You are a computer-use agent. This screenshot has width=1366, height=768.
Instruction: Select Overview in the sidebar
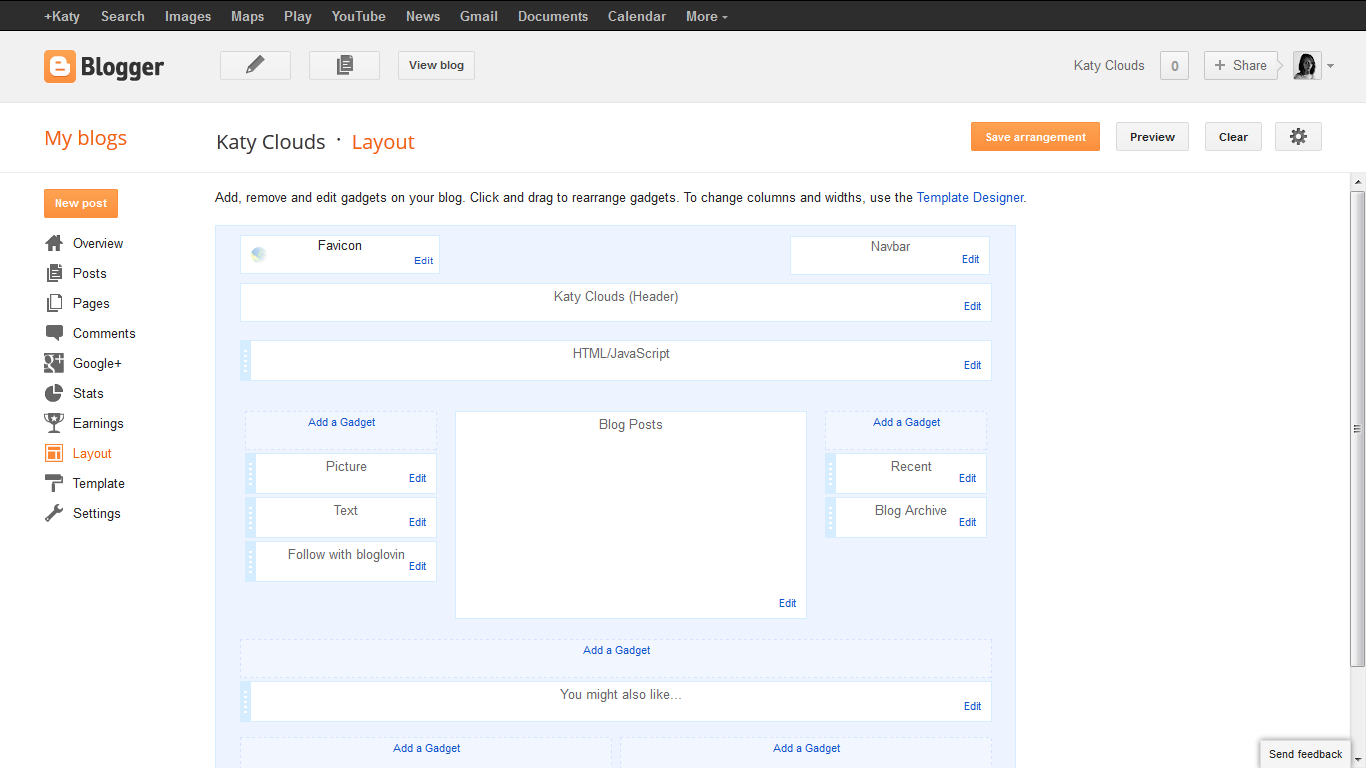coord(97,243)
